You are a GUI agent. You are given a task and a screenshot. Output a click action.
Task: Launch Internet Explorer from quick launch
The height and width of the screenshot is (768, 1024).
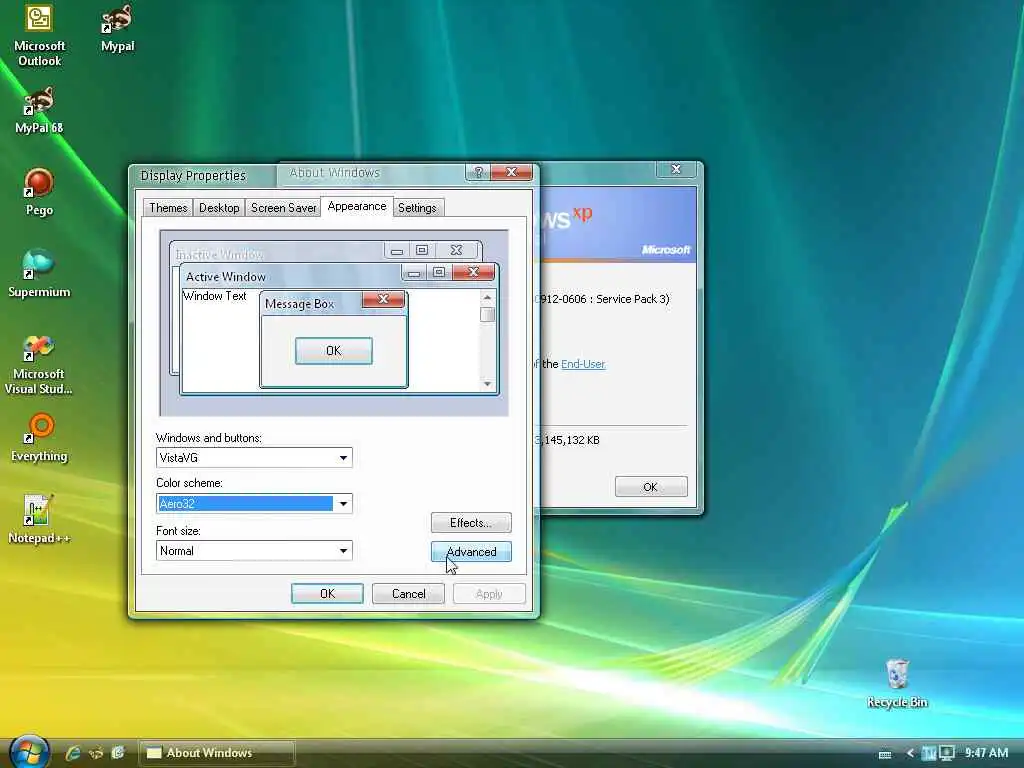(72, 753)
